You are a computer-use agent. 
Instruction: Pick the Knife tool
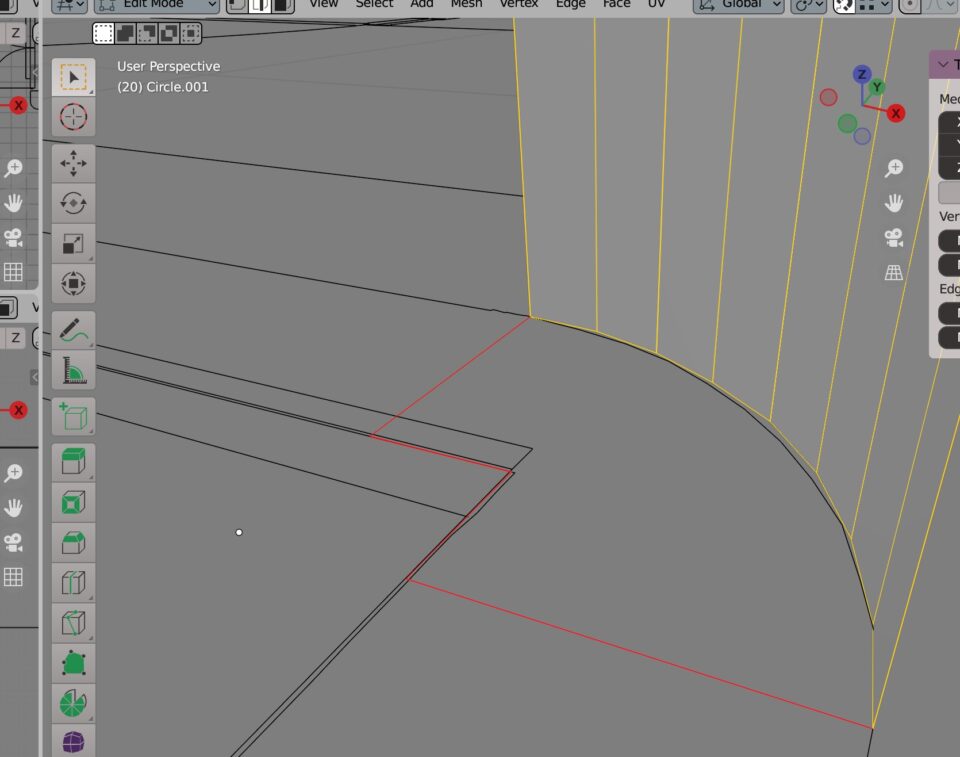73,622
